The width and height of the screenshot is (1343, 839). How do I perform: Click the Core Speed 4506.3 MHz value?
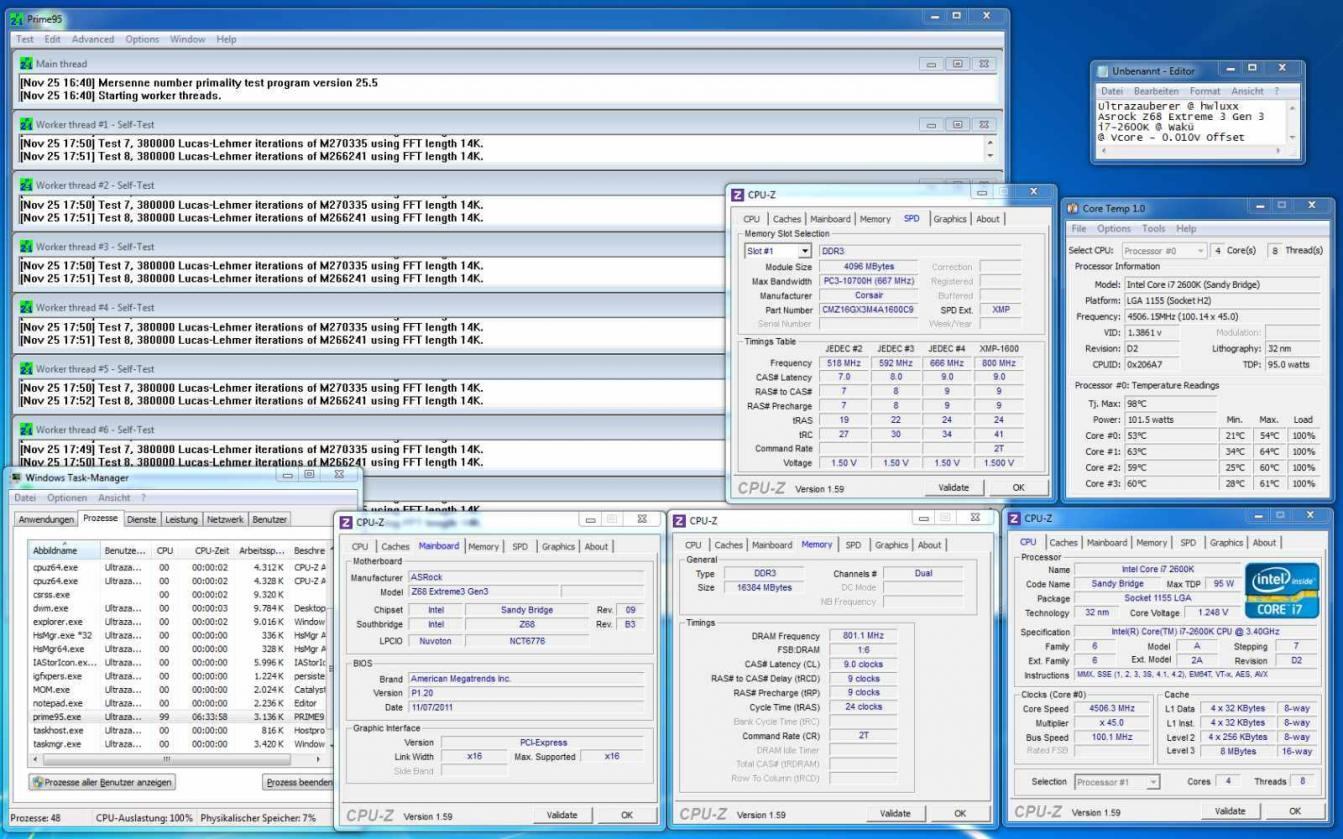1113,708
